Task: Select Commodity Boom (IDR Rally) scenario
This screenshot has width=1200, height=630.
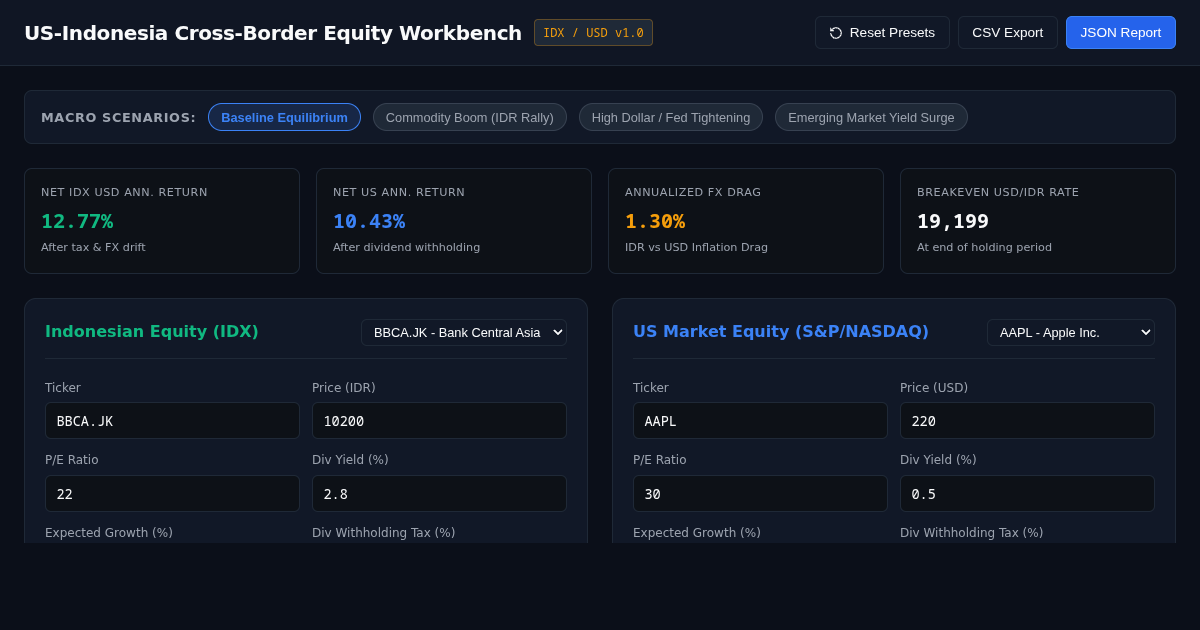Action: coord(470,117)
